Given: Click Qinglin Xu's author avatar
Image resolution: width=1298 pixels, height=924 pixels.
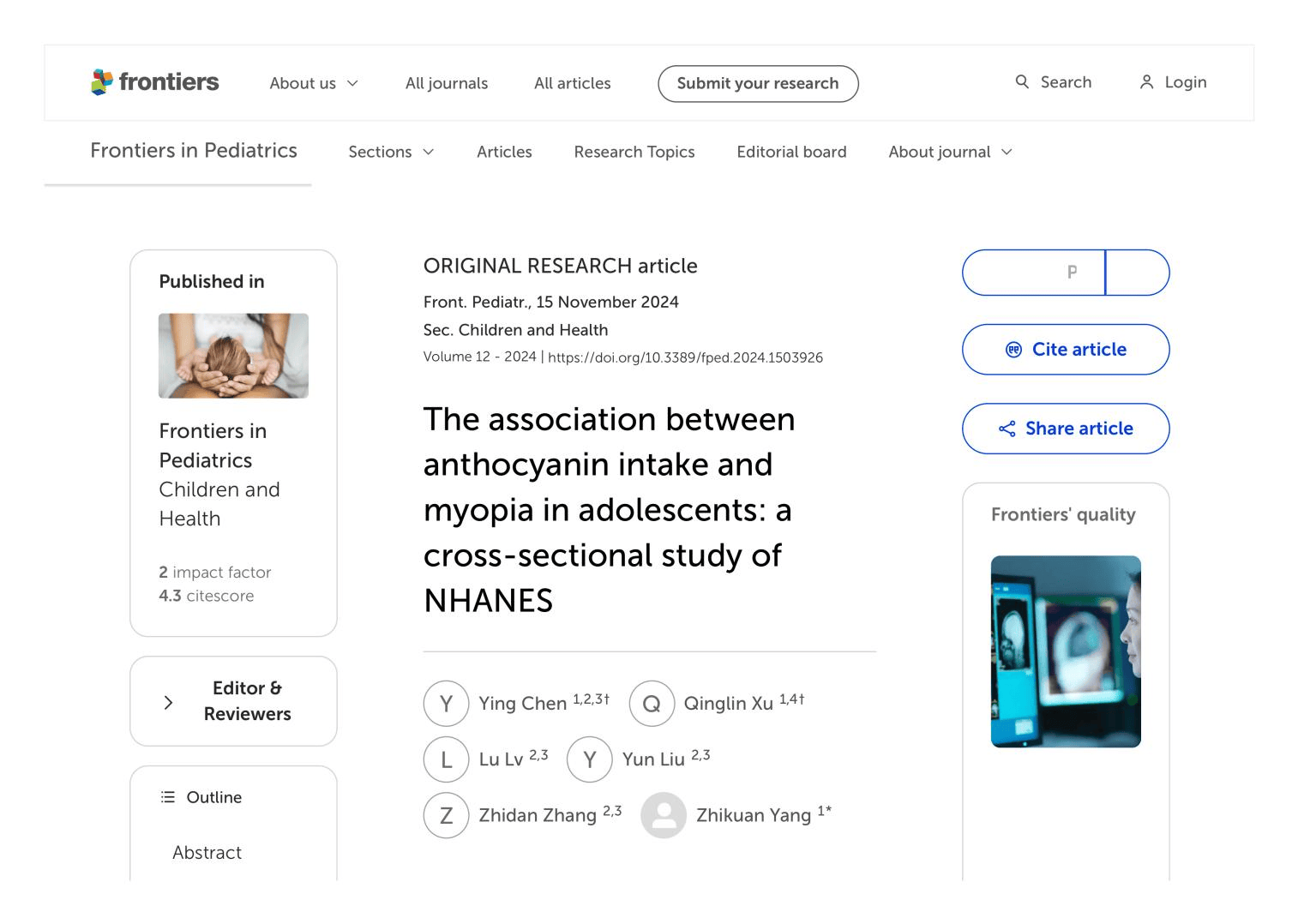Looking at the screenshot, I should tap(652, 704).
